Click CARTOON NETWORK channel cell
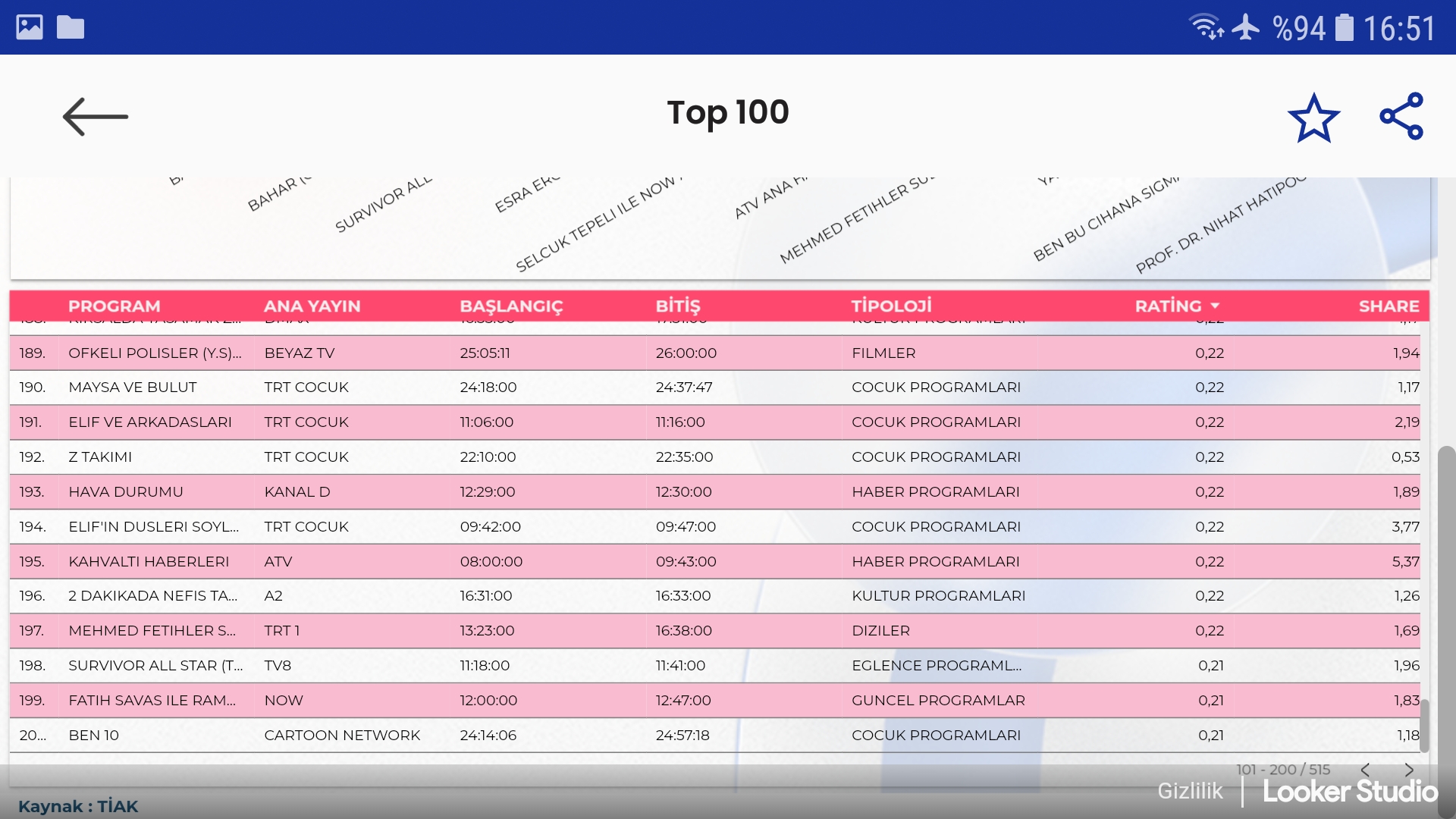Screen dimensions: 1456x819 342,736
